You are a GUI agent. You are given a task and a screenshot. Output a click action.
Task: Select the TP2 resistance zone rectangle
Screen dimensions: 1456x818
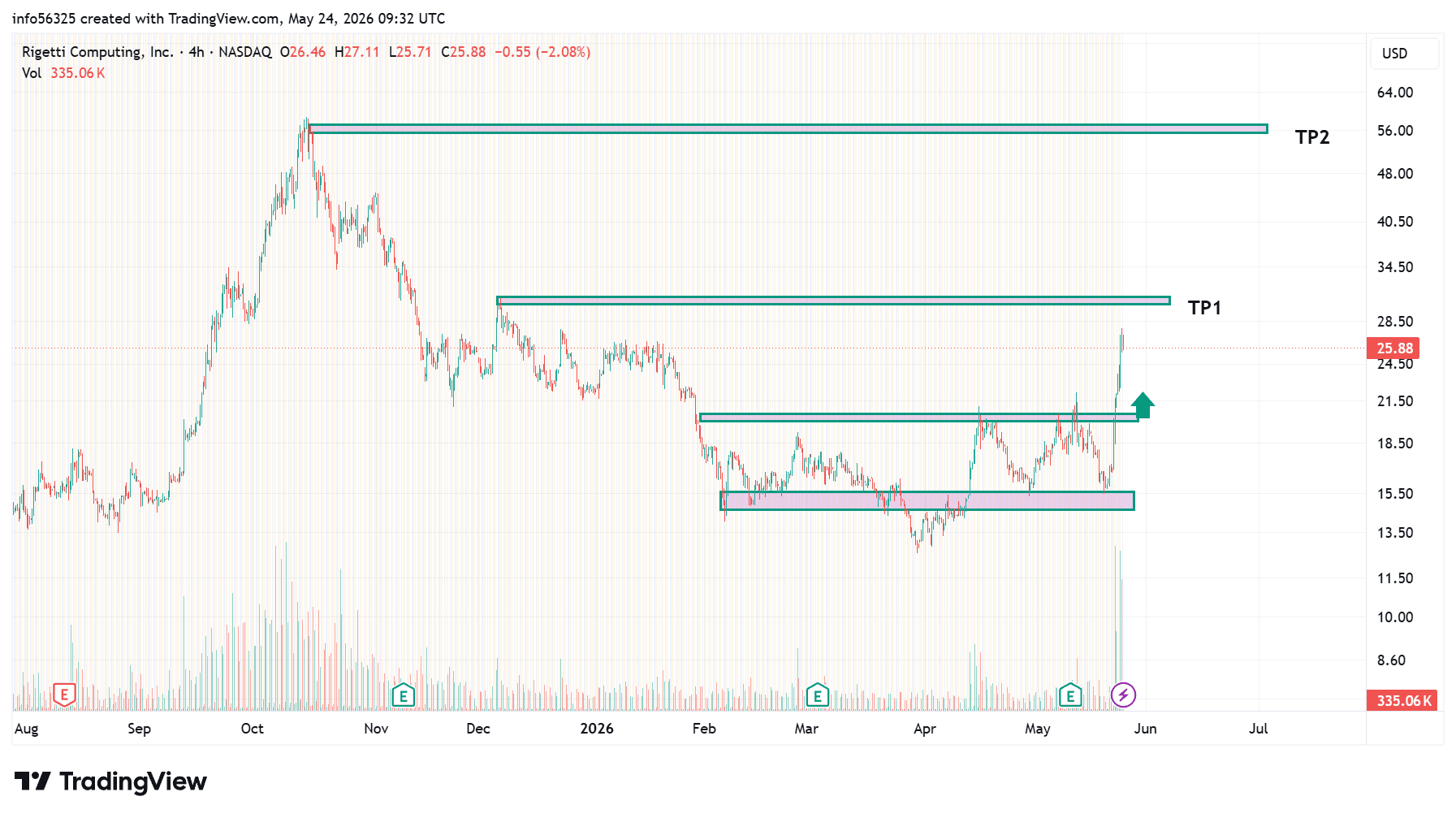[788, 128]
